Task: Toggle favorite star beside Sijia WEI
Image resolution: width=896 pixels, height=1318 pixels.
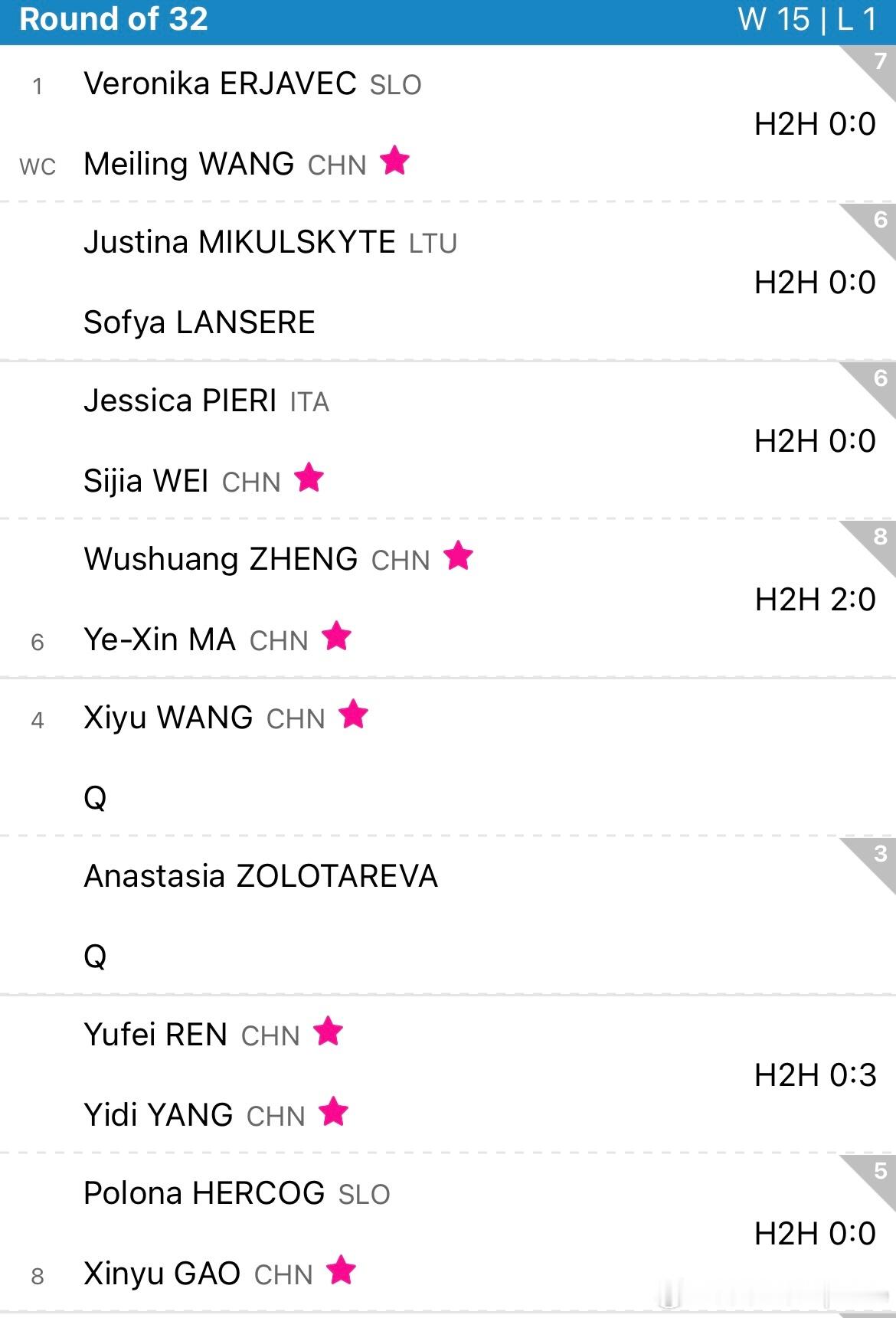Action: [309, 478]
